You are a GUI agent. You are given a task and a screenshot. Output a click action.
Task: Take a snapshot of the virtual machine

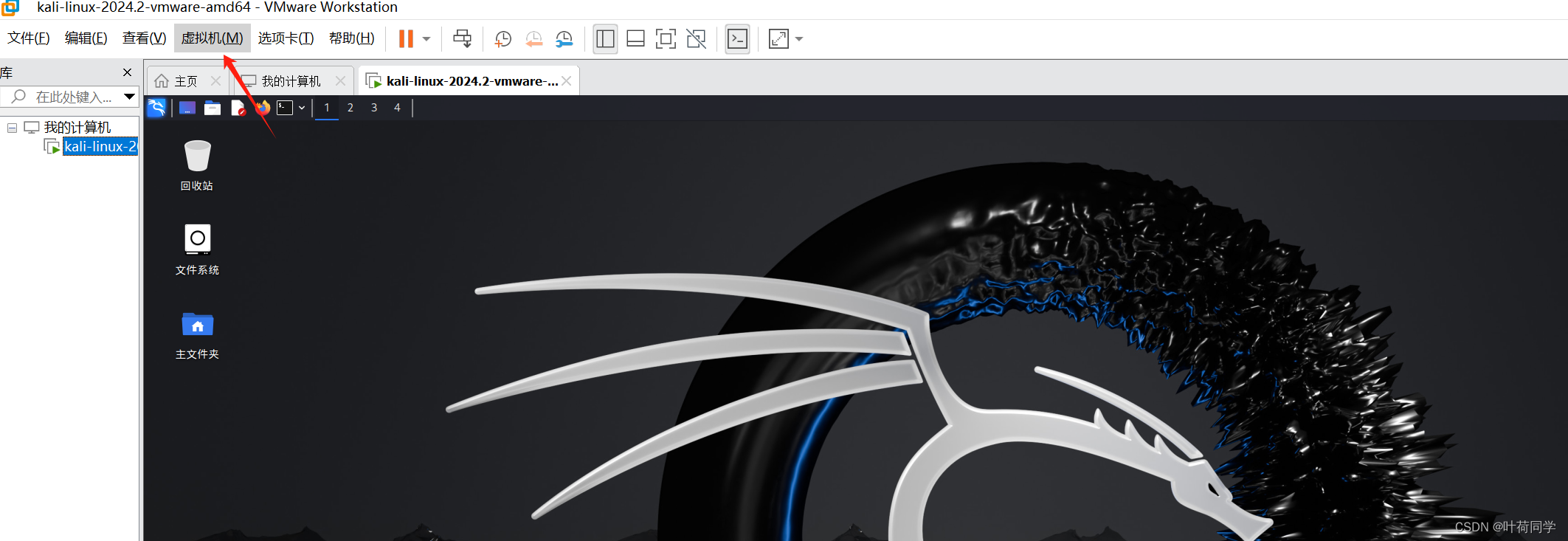click(x=503, y=38)
